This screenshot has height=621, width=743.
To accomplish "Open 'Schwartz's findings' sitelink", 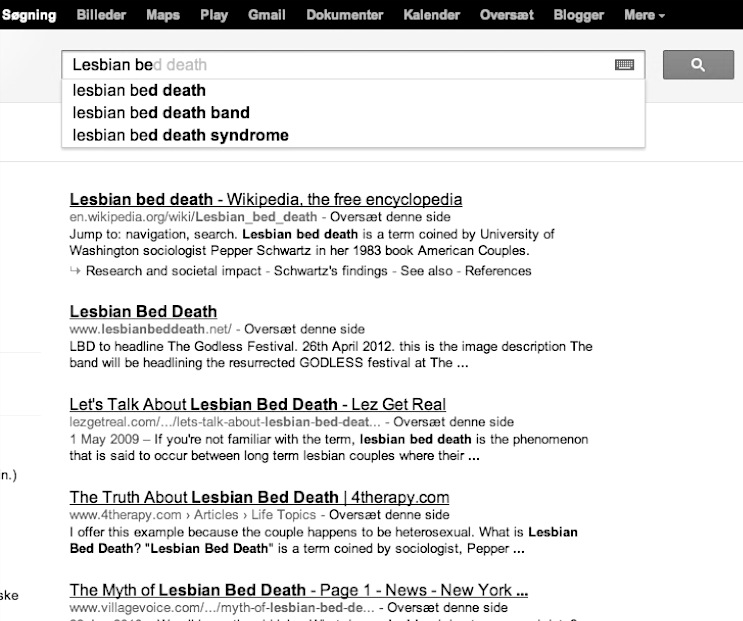I will tap(331, 271).
